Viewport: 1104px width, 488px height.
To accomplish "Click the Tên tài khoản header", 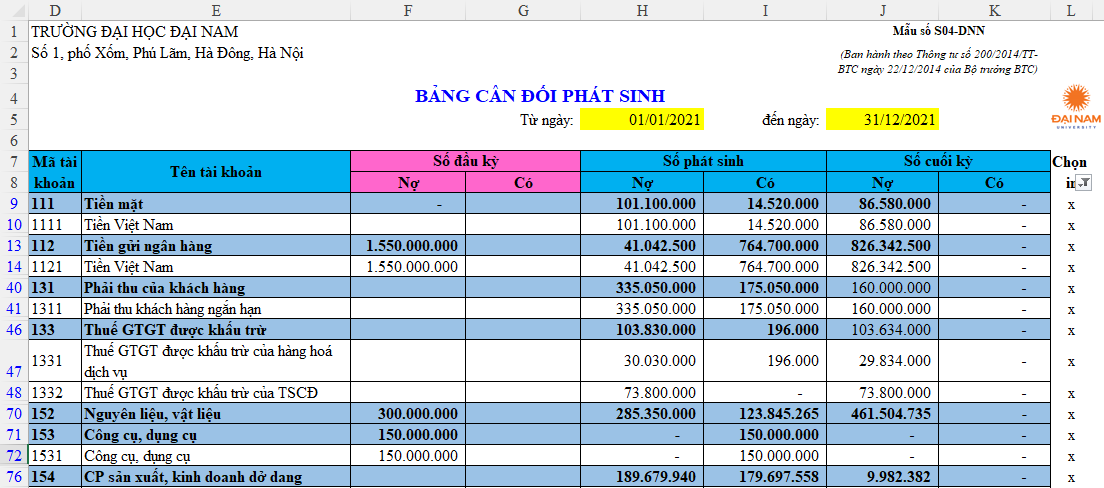I will pos(216,172).
